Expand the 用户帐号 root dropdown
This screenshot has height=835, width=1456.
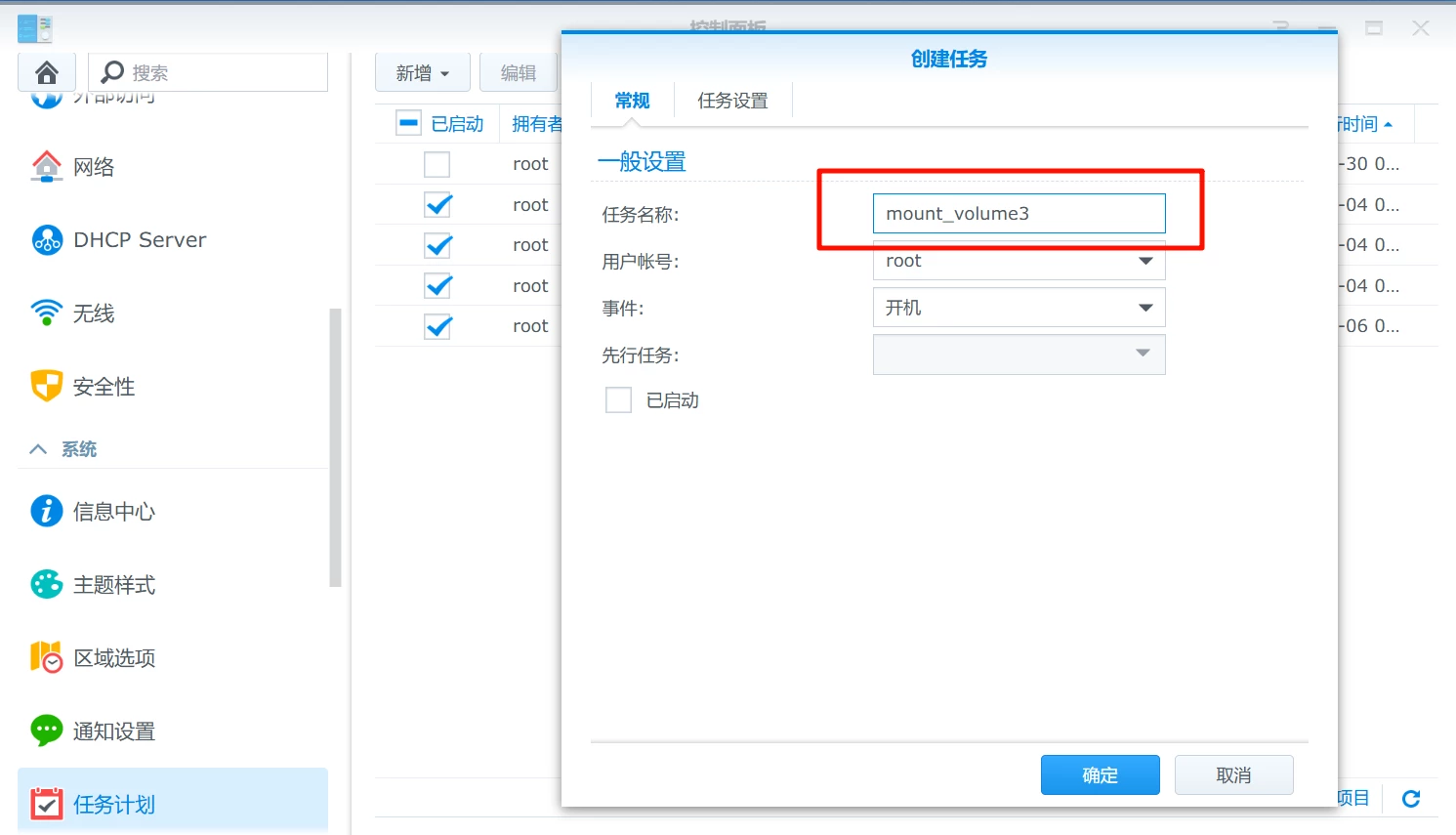[1019, 261]
